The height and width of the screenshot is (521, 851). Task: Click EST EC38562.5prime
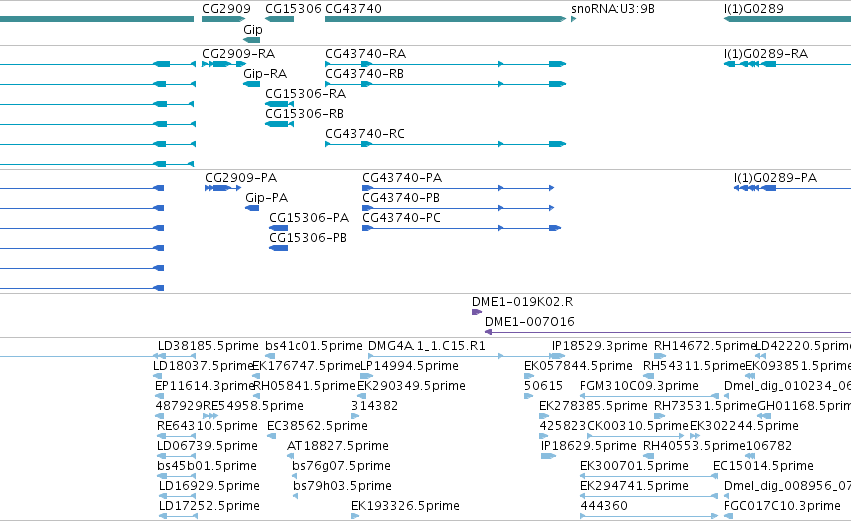[317, 427]
